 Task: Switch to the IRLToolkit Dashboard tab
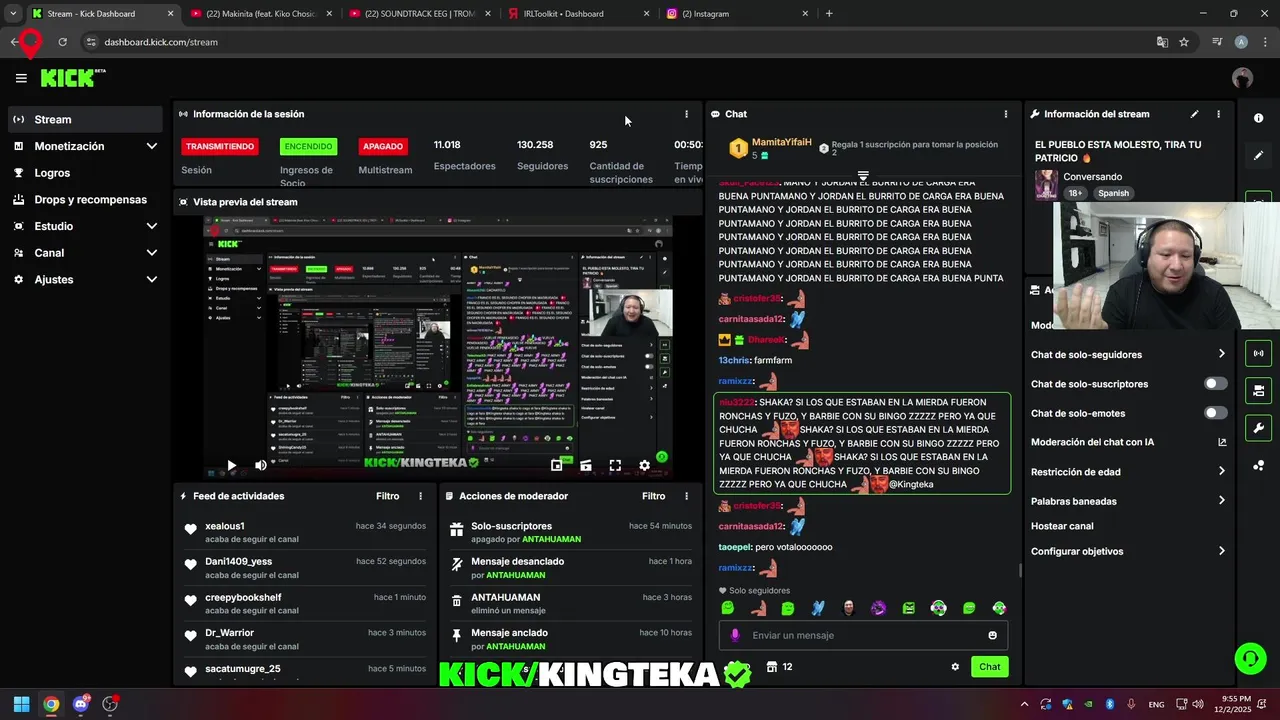[577, 14]
